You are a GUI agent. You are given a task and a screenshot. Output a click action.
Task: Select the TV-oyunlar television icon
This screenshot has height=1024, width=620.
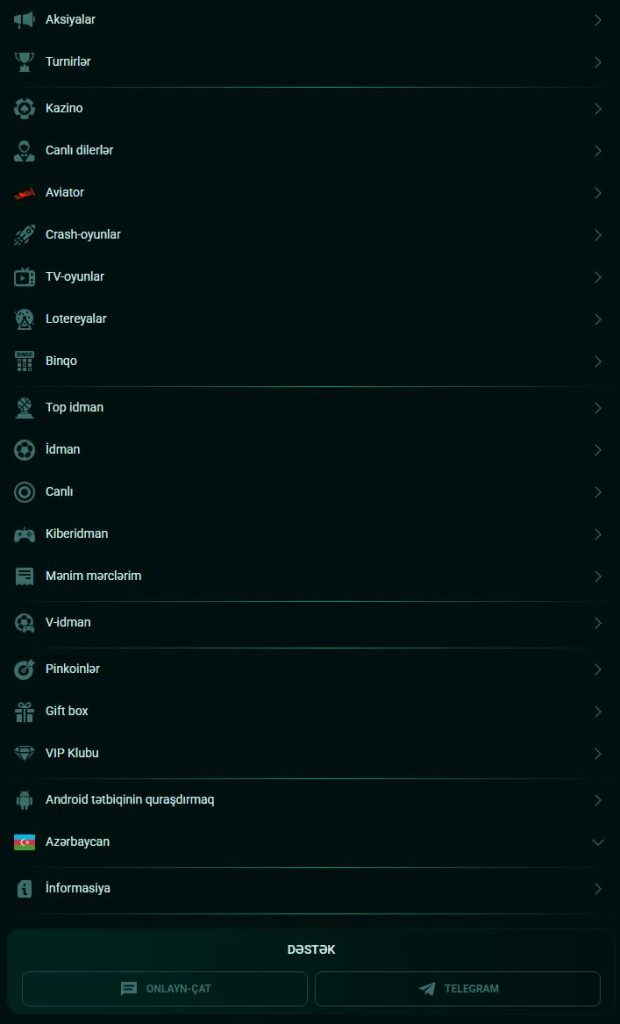click(x=24, y=277)
